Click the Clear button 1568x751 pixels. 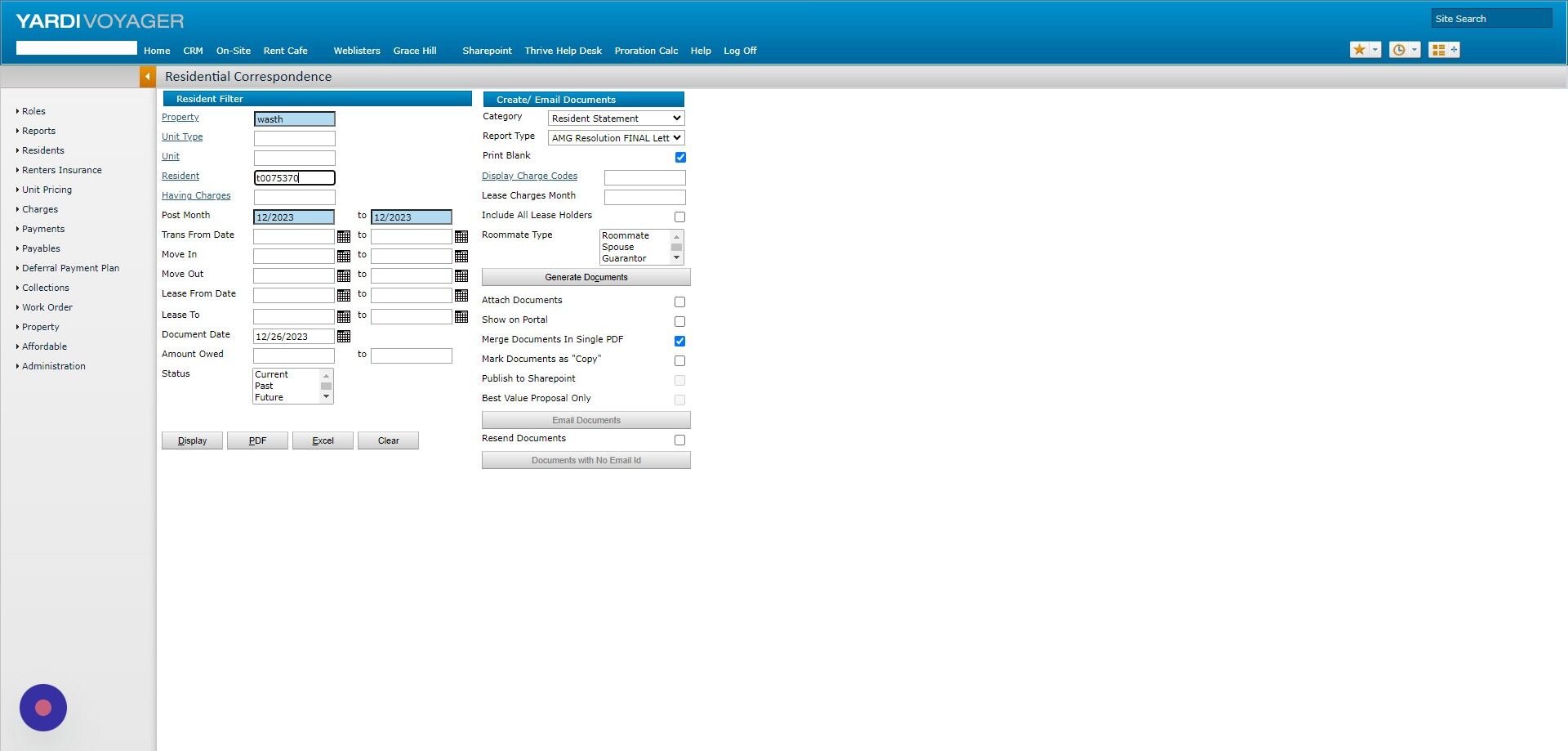(x=388, y=440)
